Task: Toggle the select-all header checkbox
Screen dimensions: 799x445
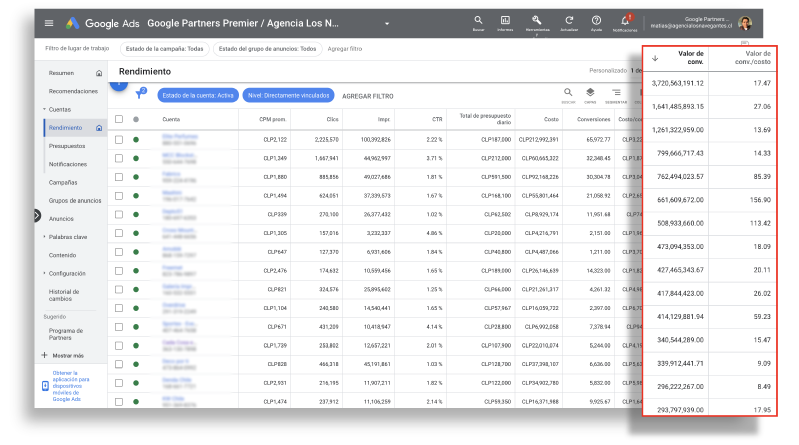Action: (x=119, y=119)
